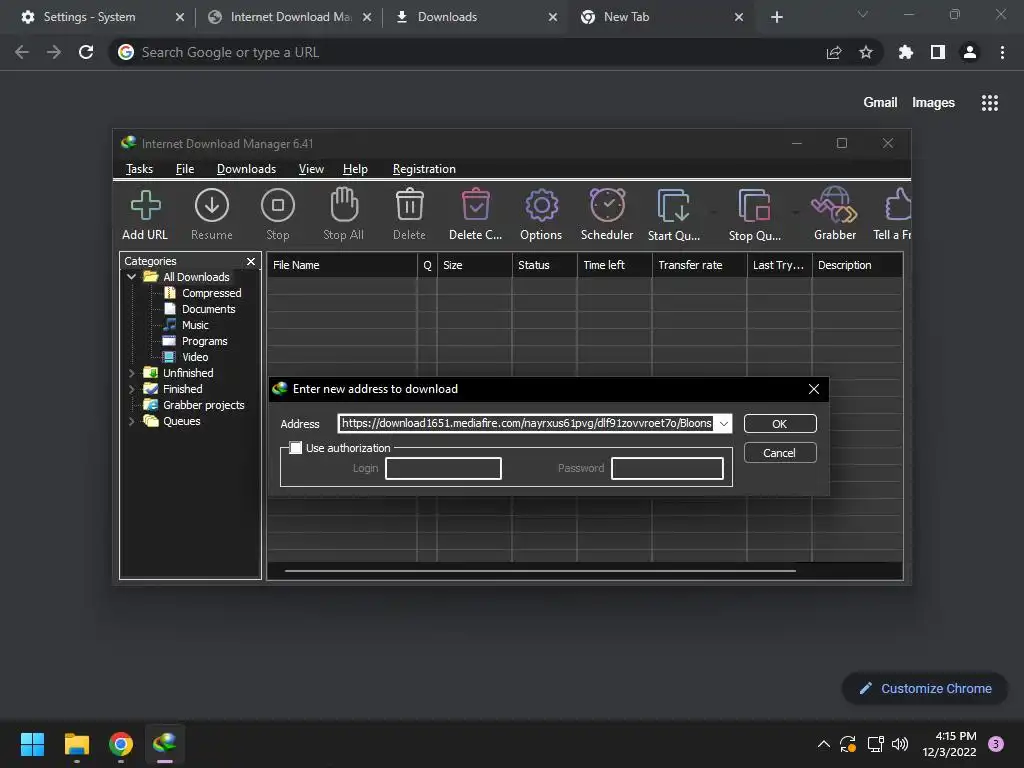The image size is (1024, 768).
Task: Switch to the Downloads browser tab
Action: point(477,17)
